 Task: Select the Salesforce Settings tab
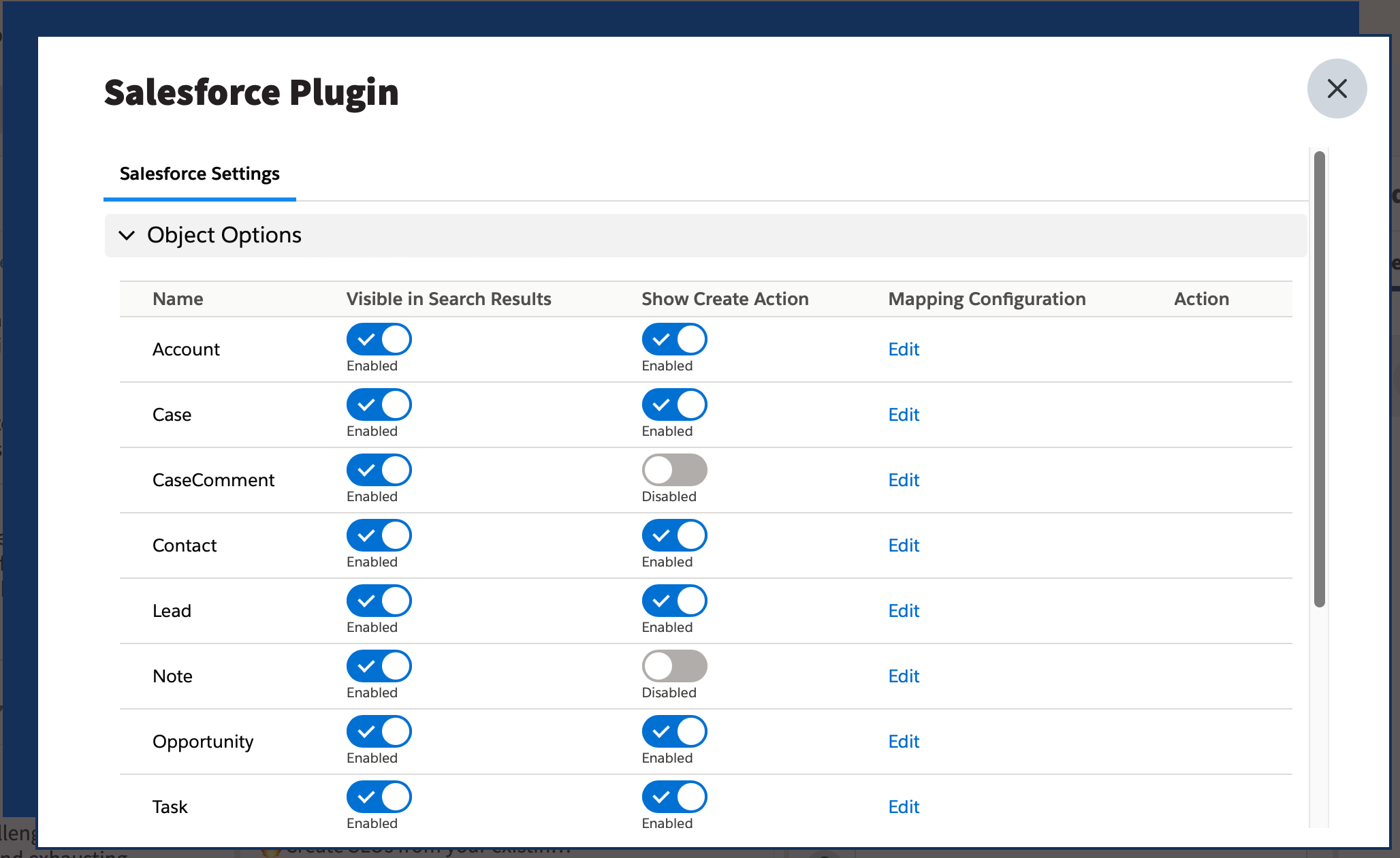click(x=200, y=174)
